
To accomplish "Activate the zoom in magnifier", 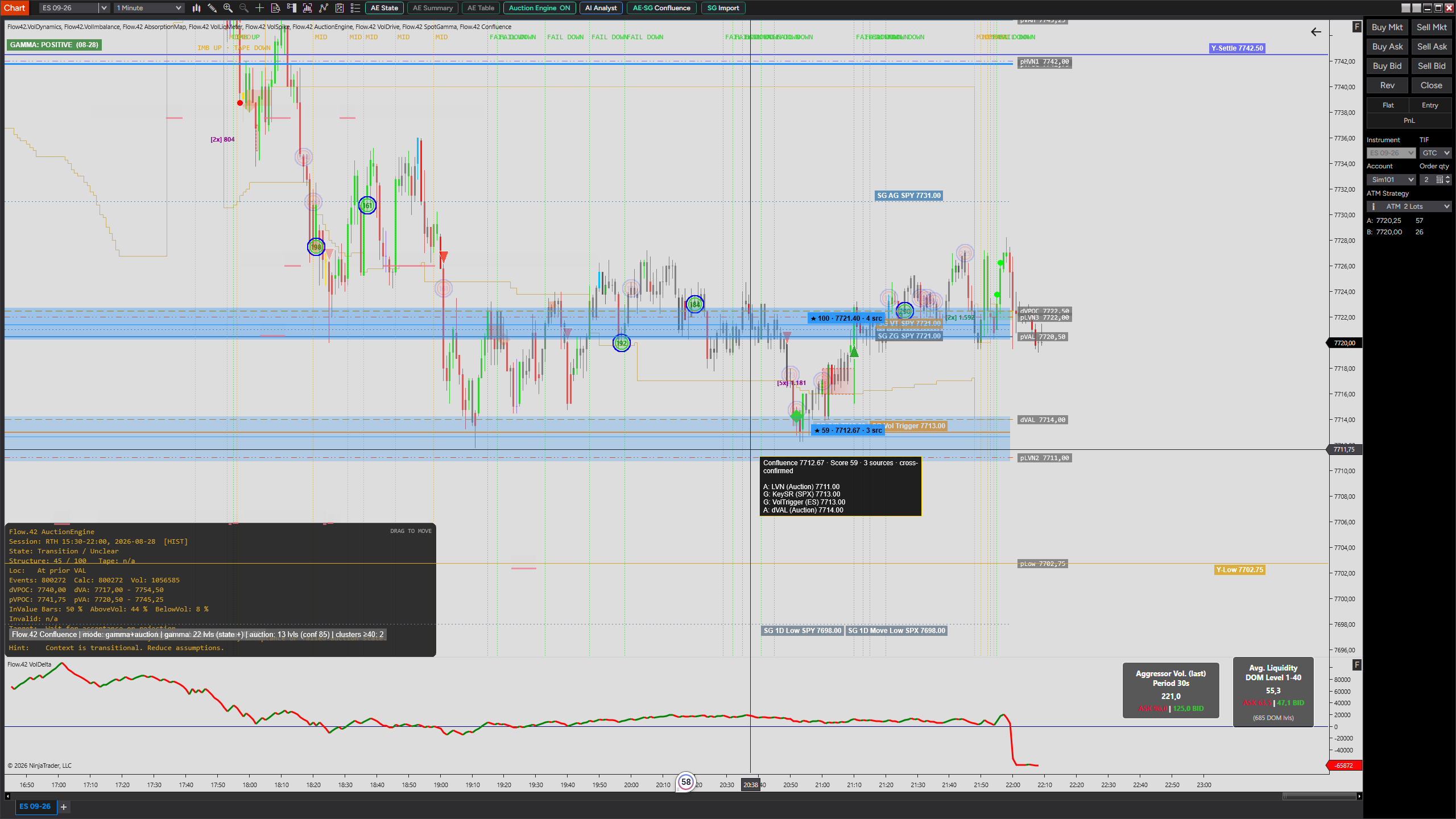I will click(227, 8).
